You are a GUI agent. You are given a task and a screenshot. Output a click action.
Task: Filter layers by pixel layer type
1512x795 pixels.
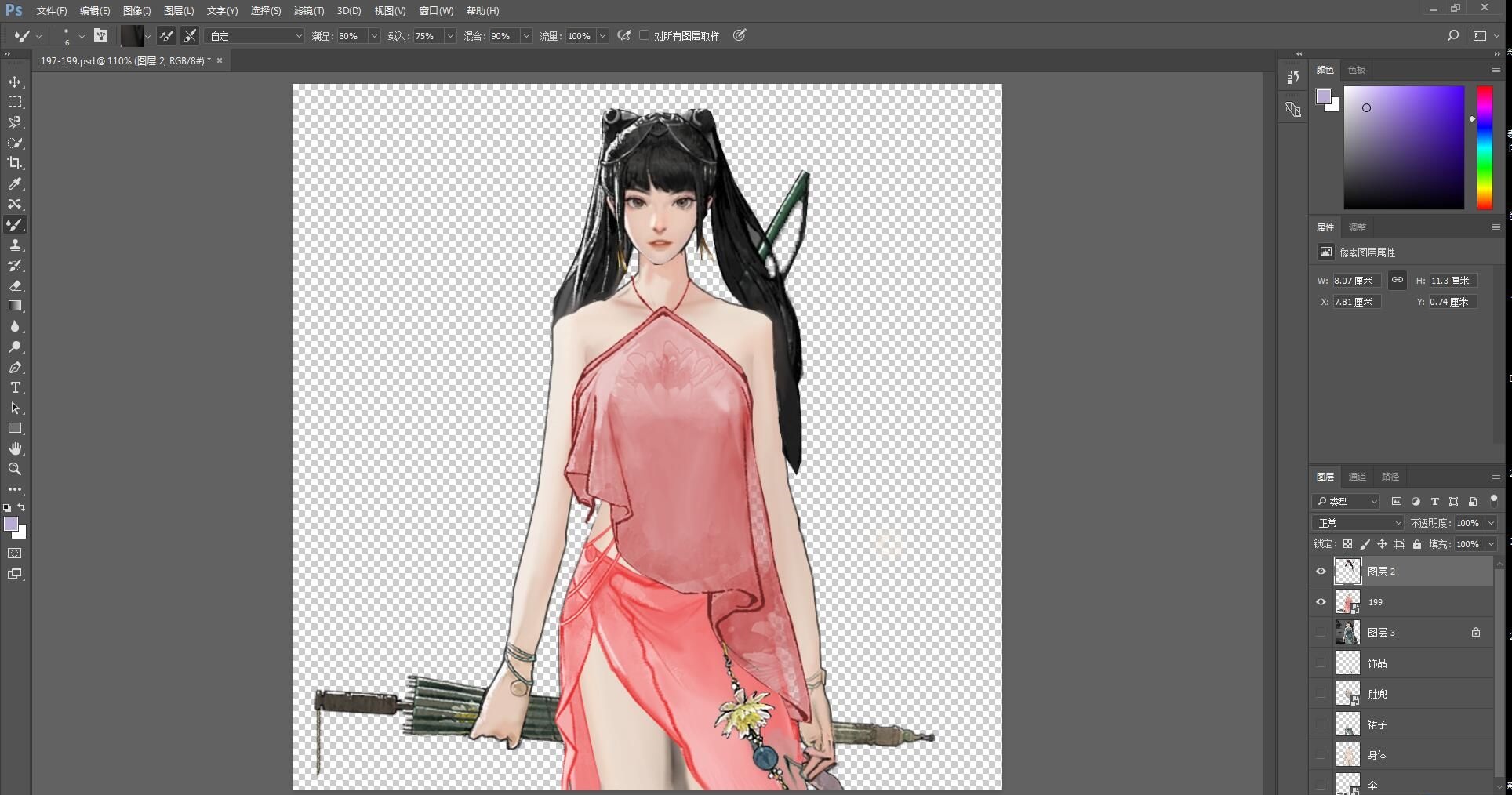pos(1397,502)
